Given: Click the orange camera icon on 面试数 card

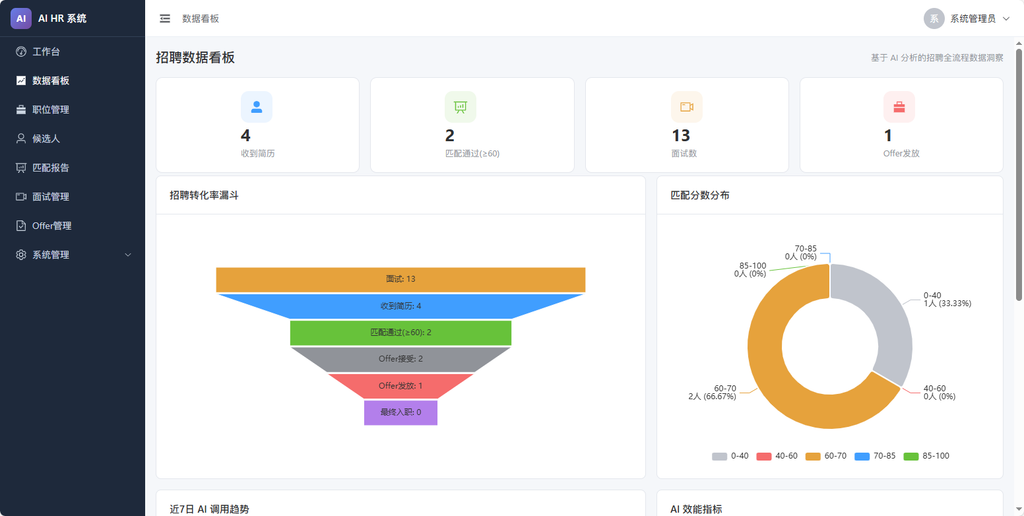Looking at the screenshot, I should coord(686,107).
